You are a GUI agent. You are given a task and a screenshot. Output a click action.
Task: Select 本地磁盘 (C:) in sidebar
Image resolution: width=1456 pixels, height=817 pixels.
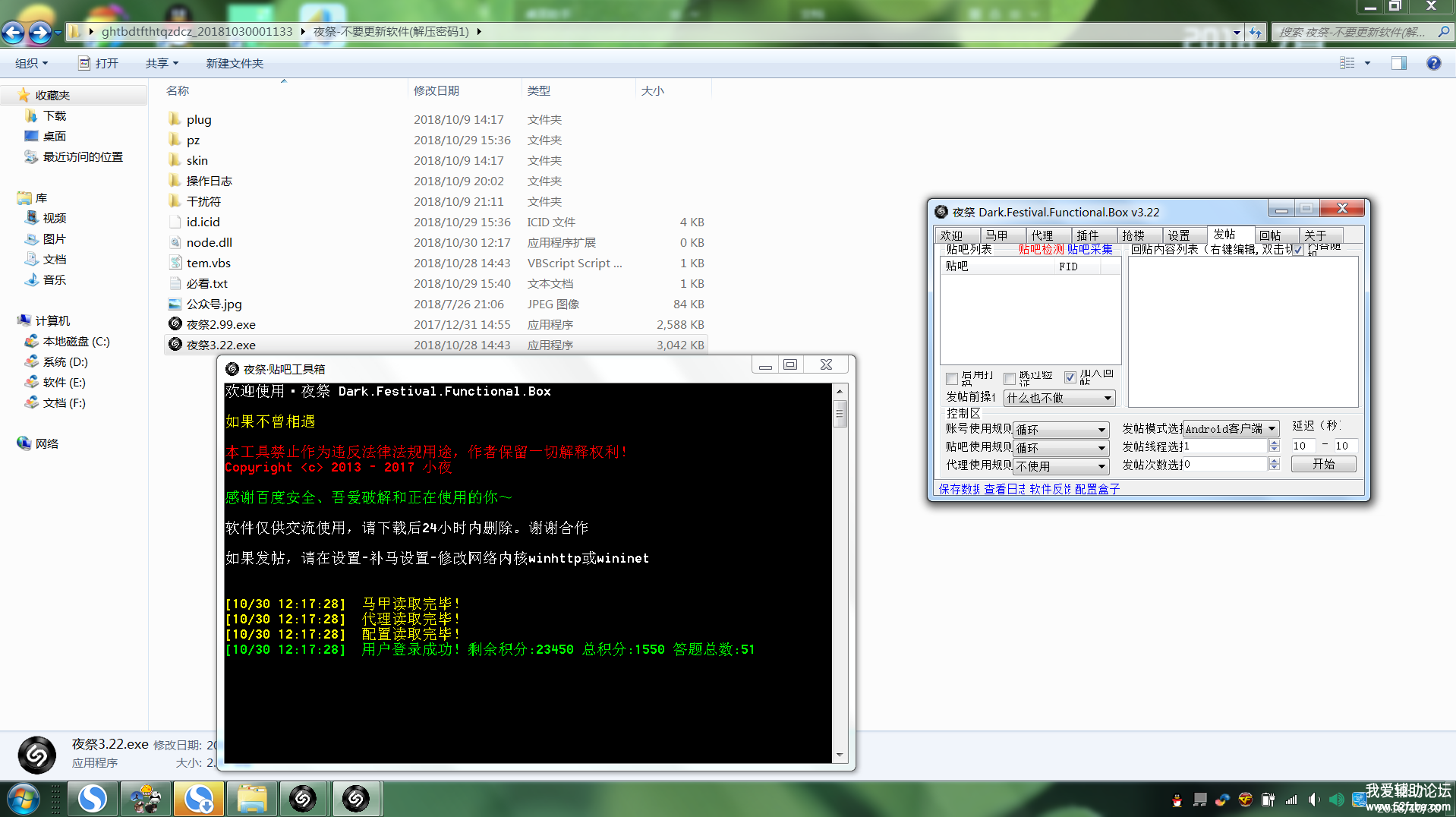pos(76,341)
